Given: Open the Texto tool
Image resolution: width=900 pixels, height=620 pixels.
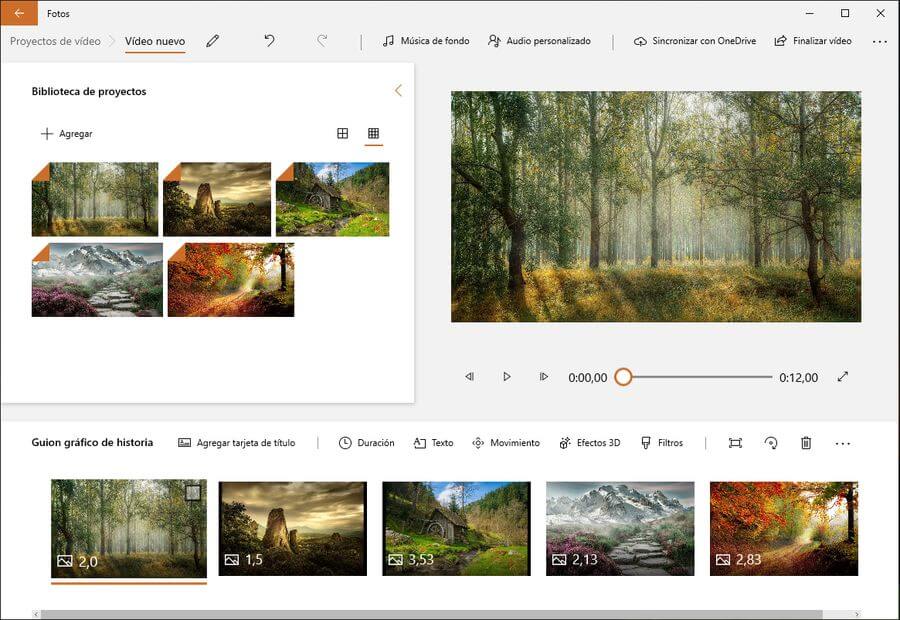Looking at the screenshot, I should 433,443.
